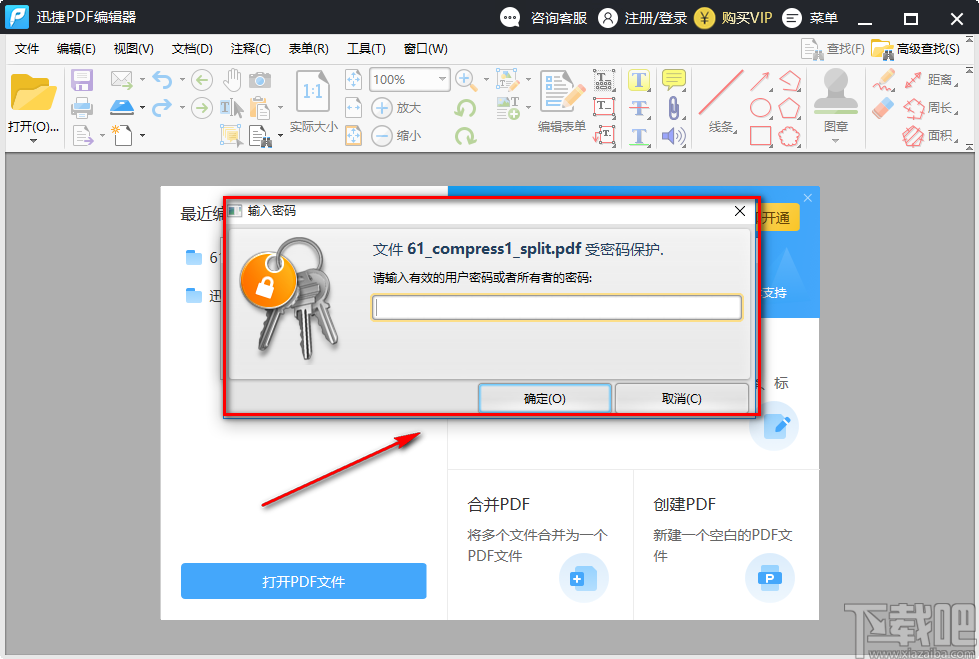Confirm password with 确定(O) button
Screen dimensions: 979x659
click(x=544, y=399)
